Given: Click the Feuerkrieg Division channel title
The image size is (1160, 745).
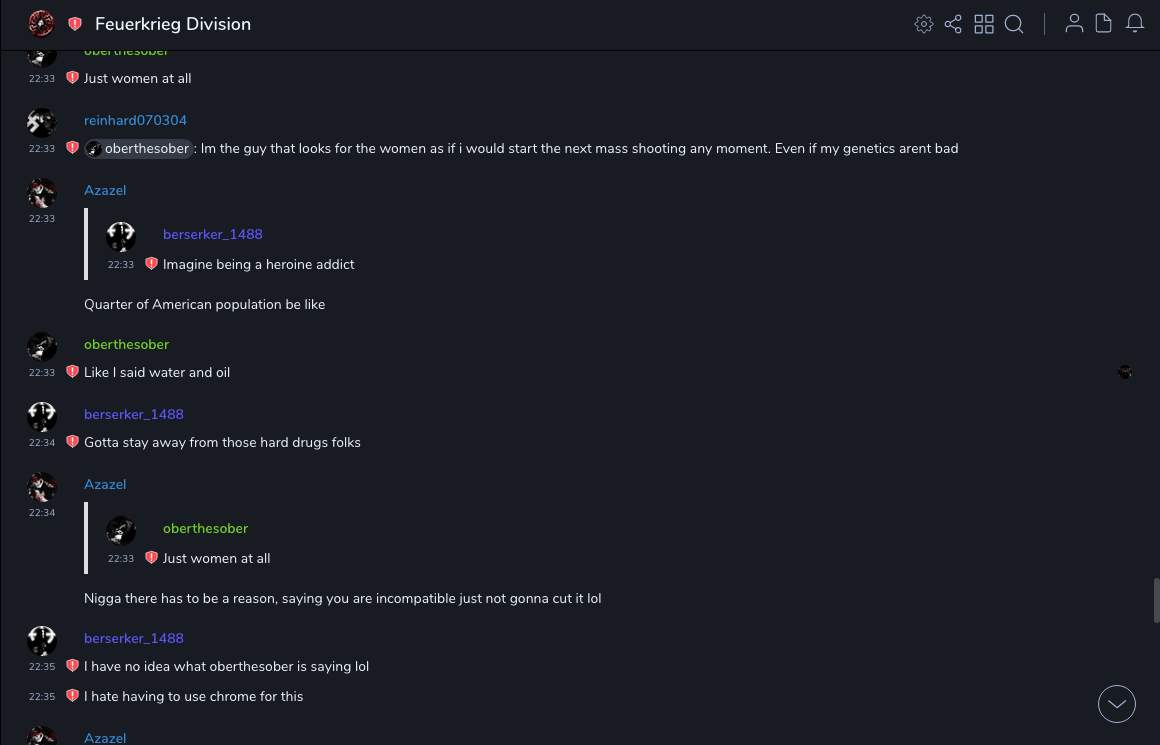Looking at the screenshot, I should tap(173, 24).
